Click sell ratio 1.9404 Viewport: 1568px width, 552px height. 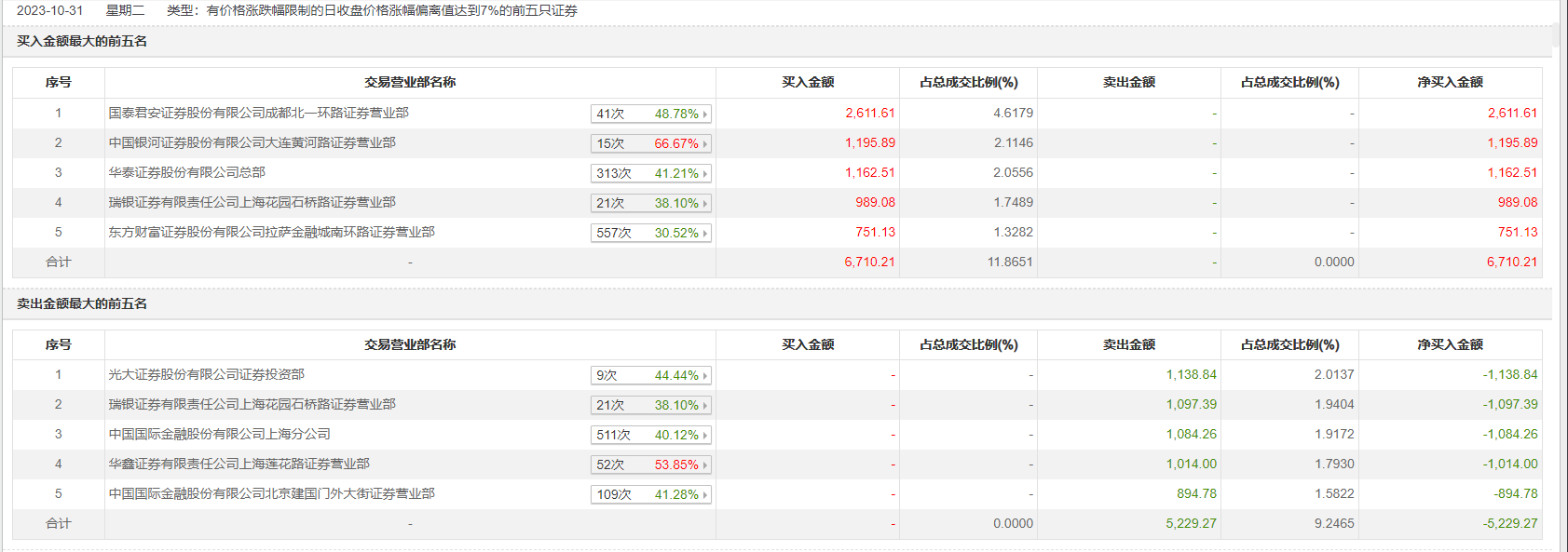(1334, 404)
